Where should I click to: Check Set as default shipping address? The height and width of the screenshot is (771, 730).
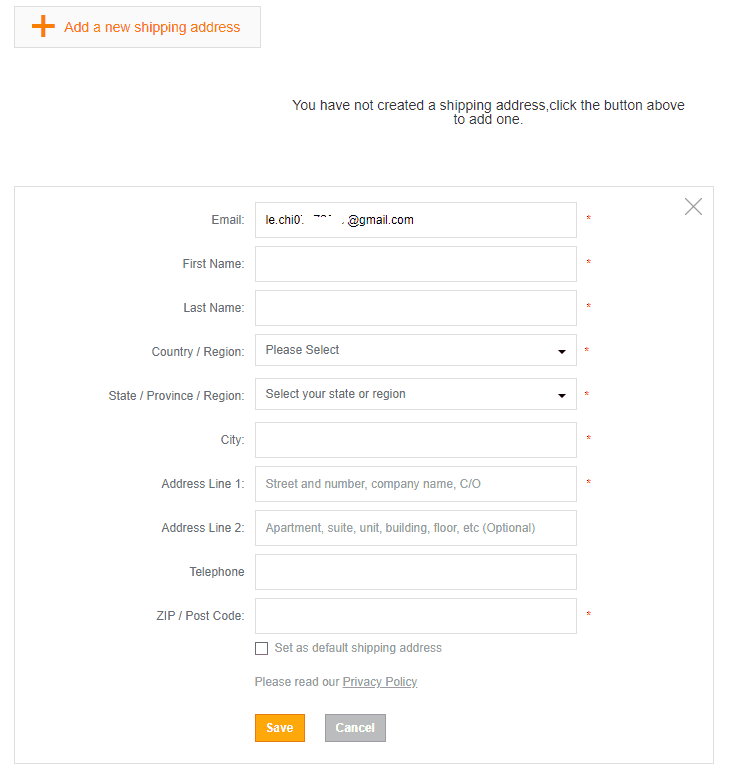262,648
